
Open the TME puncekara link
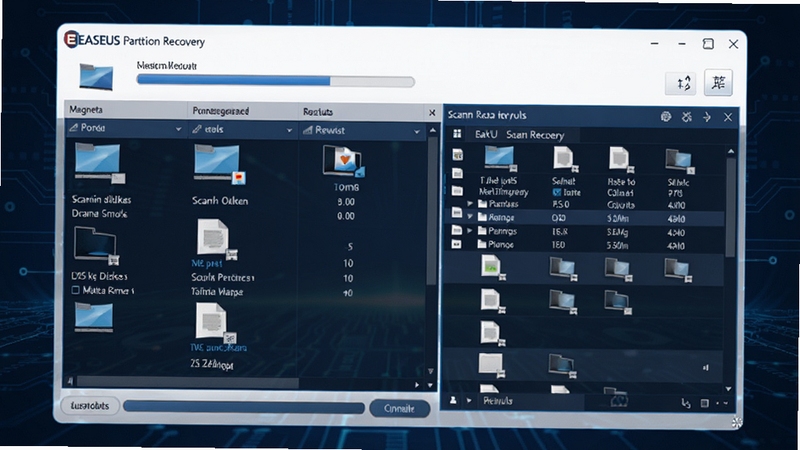coord(218,347)
